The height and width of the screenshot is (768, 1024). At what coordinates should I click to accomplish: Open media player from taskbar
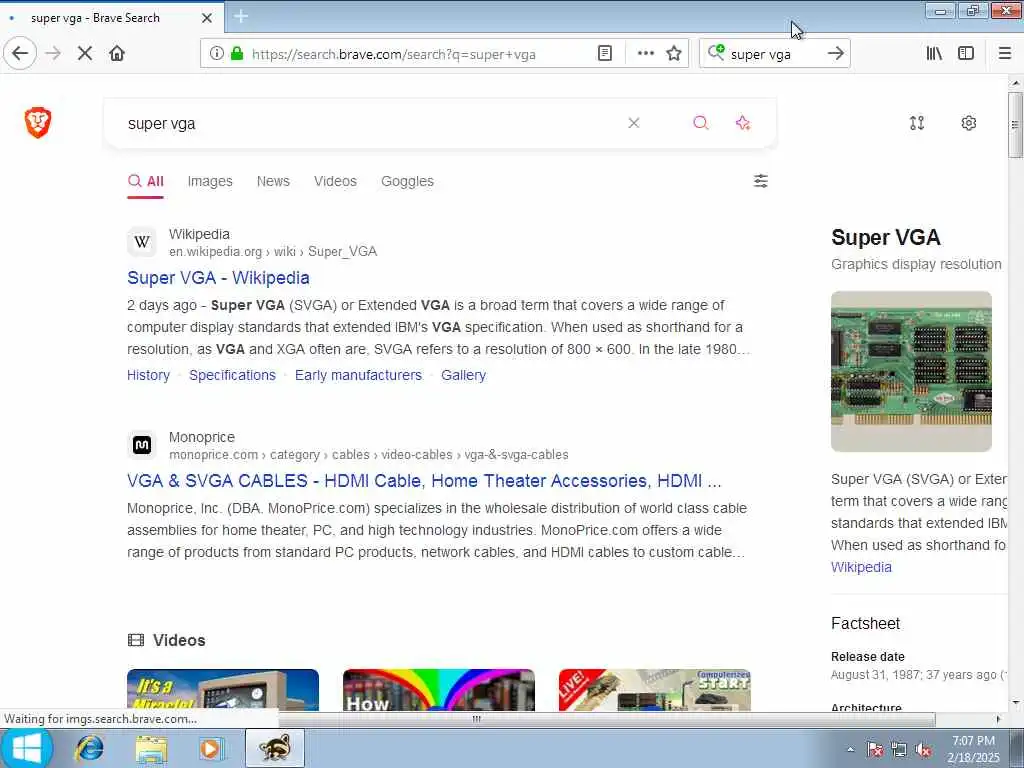coord(211,748)
